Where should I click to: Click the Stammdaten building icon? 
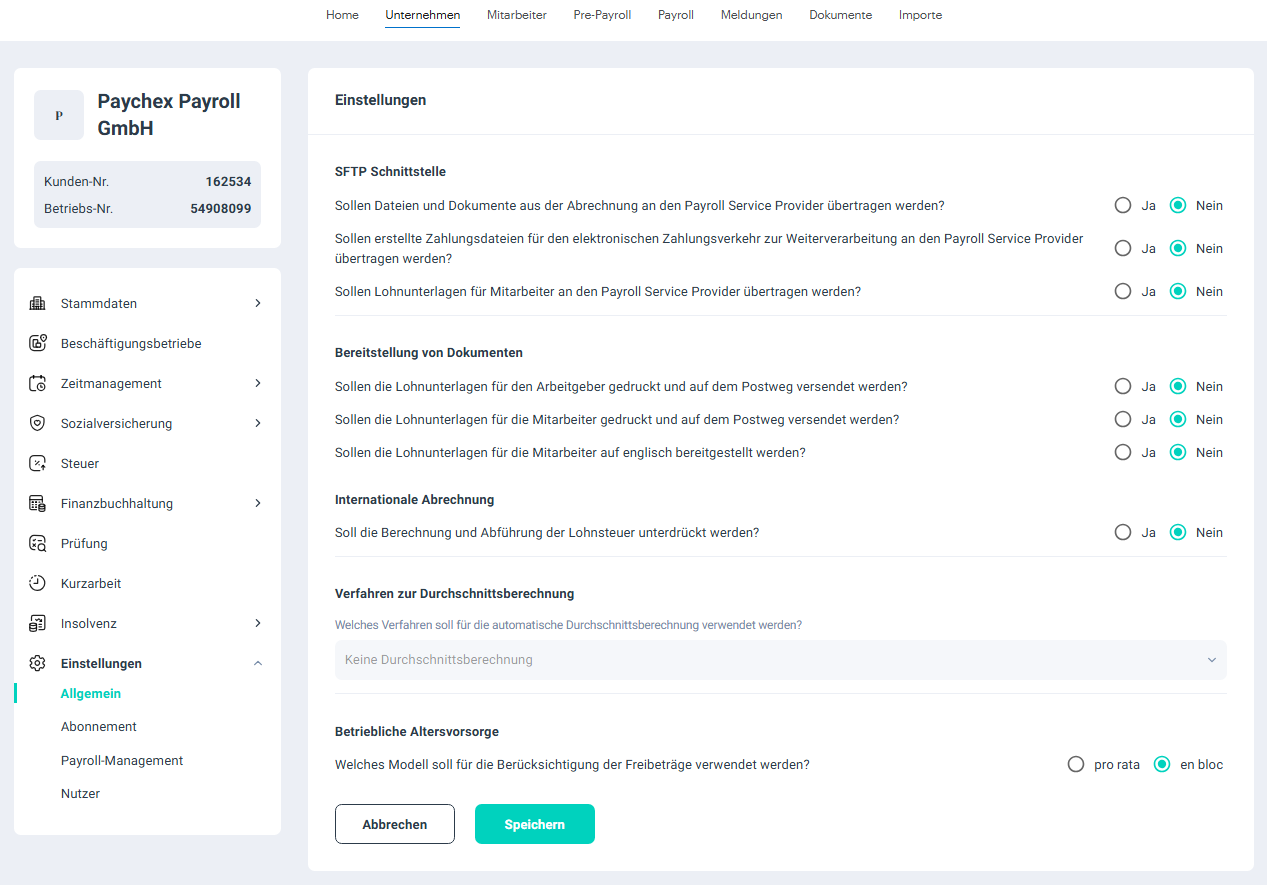38,303
